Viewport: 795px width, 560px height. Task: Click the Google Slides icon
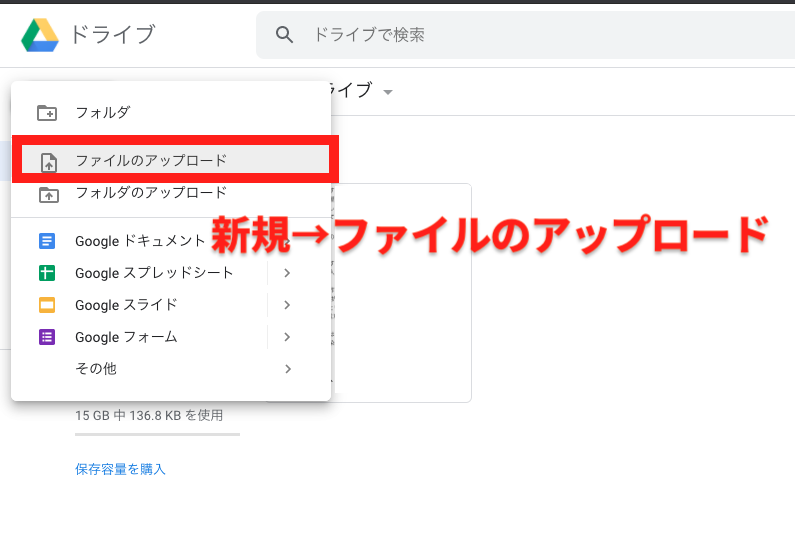tap(47, 305)
